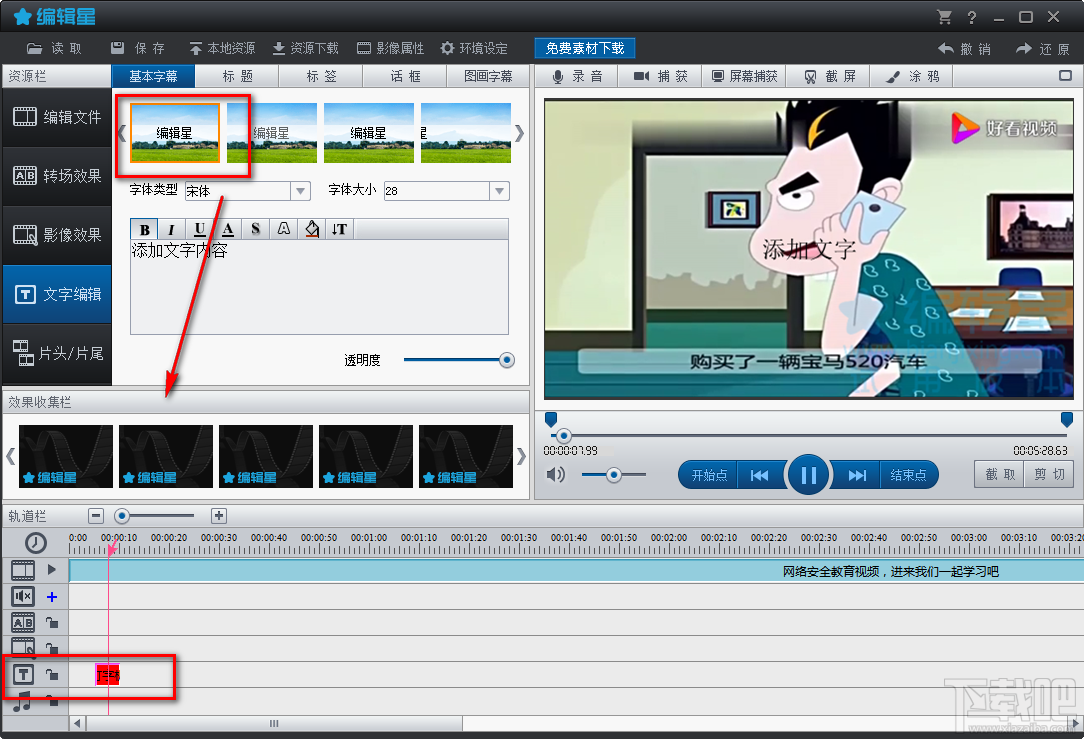Open the 字体类型 font dropdown
This screenshot has width=1084, height=739.
(300, 191)
